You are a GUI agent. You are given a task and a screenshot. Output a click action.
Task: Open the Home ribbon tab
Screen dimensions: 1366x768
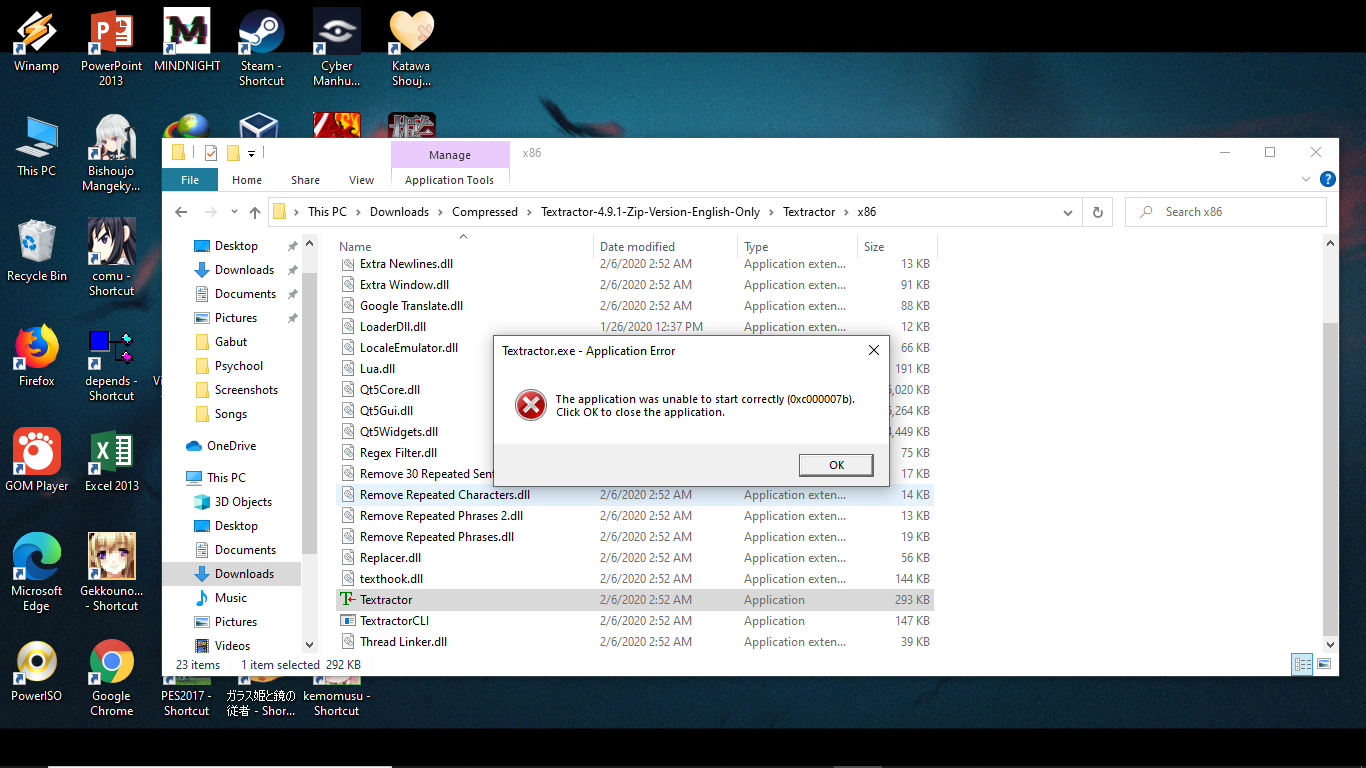247,180
